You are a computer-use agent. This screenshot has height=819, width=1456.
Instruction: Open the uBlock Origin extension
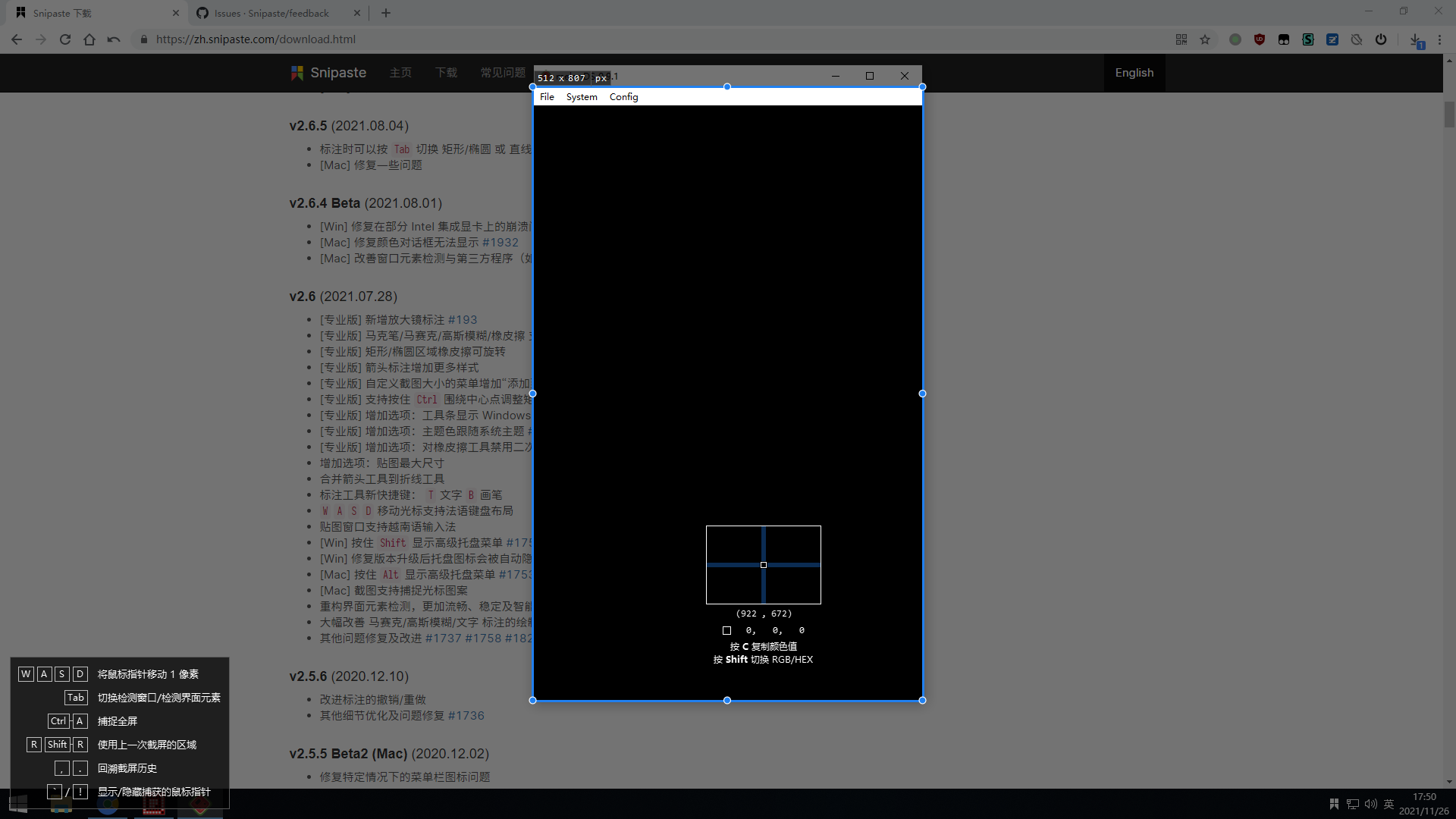(1260, 39)
